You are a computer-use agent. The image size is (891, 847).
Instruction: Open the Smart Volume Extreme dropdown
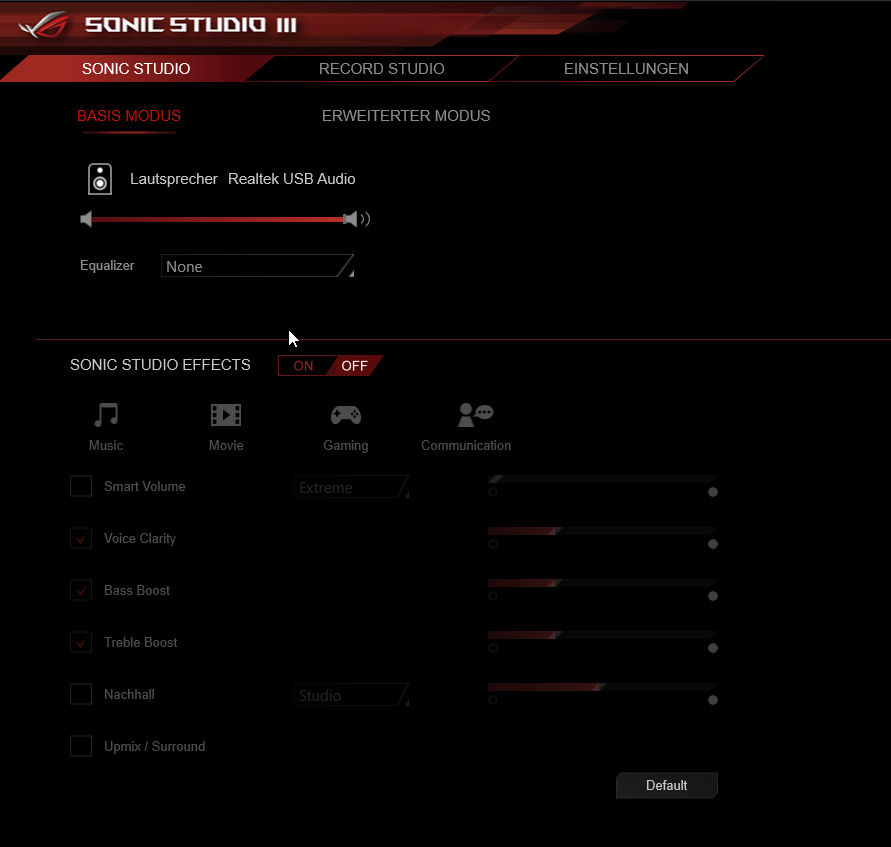tap(351, 487)
